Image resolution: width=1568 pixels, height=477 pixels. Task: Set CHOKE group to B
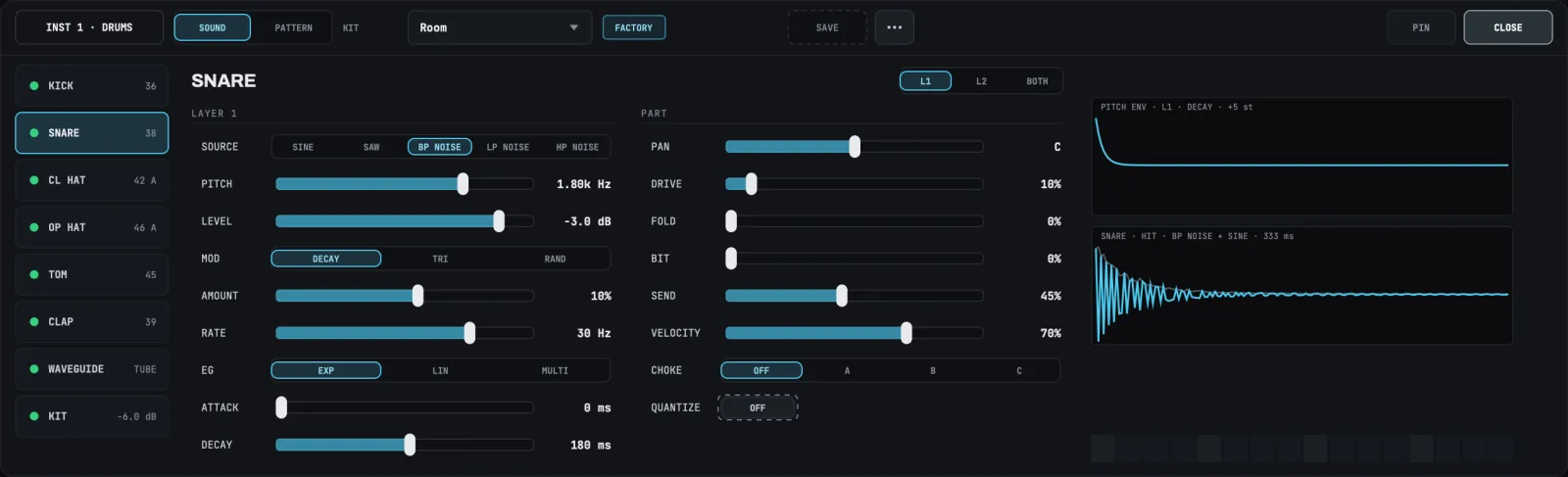932,370
